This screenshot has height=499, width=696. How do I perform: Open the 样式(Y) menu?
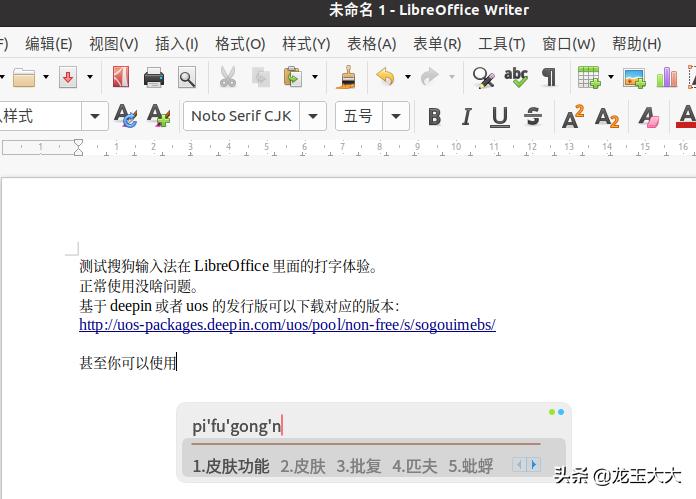coord(306,44)
